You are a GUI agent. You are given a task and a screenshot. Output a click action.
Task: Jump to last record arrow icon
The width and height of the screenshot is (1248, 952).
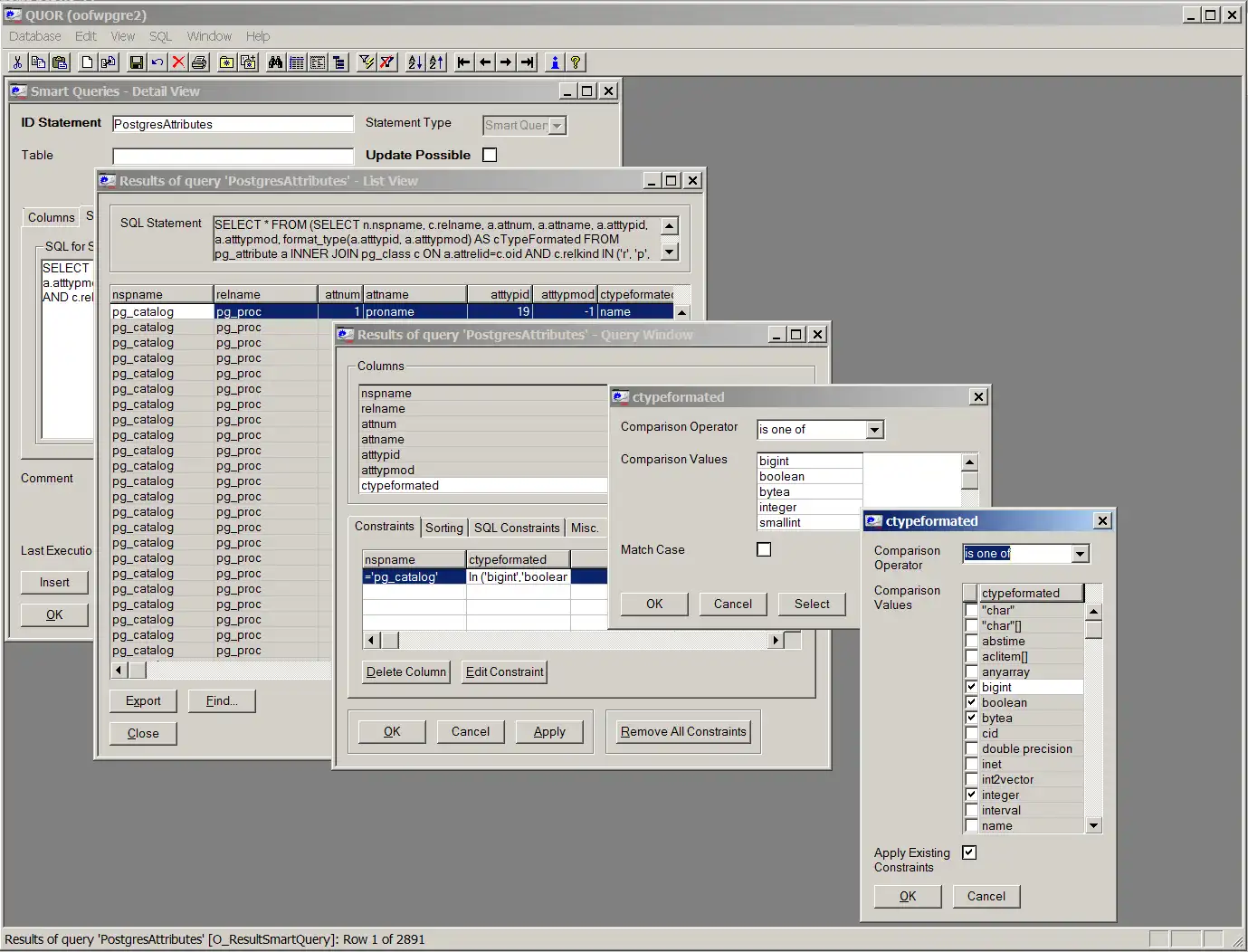(x=528, y=62)
